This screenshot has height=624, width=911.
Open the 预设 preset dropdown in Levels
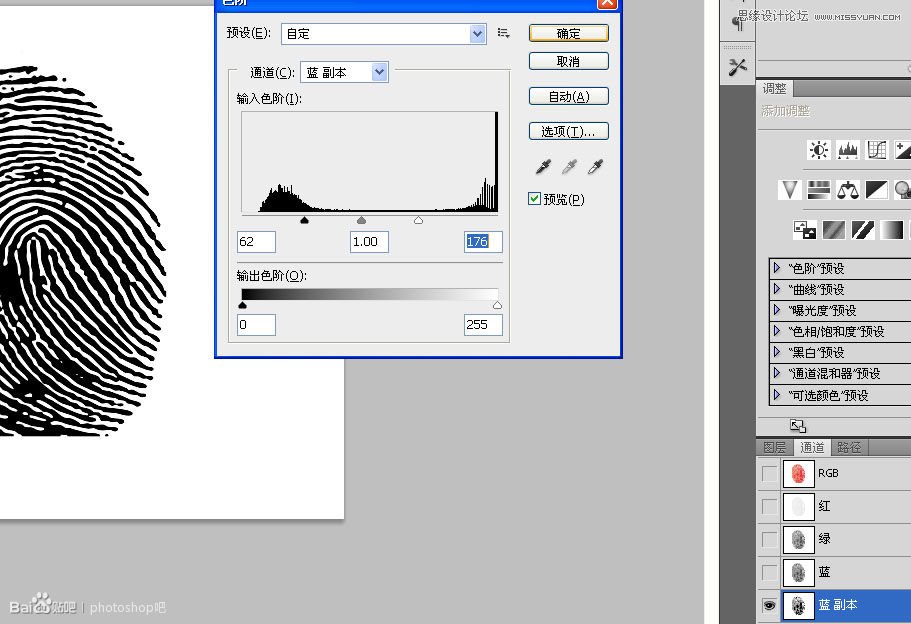(x=478, y=33)
